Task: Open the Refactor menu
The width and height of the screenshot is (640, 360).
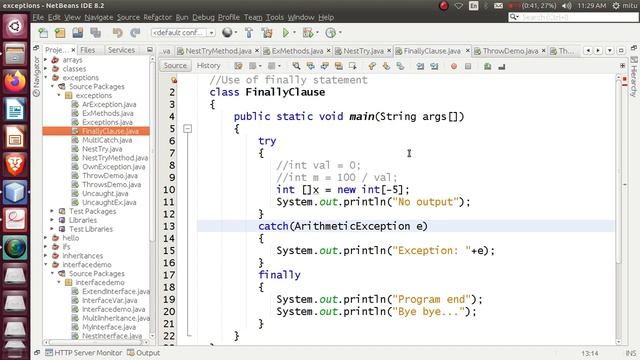Action: tap(157, 17)
